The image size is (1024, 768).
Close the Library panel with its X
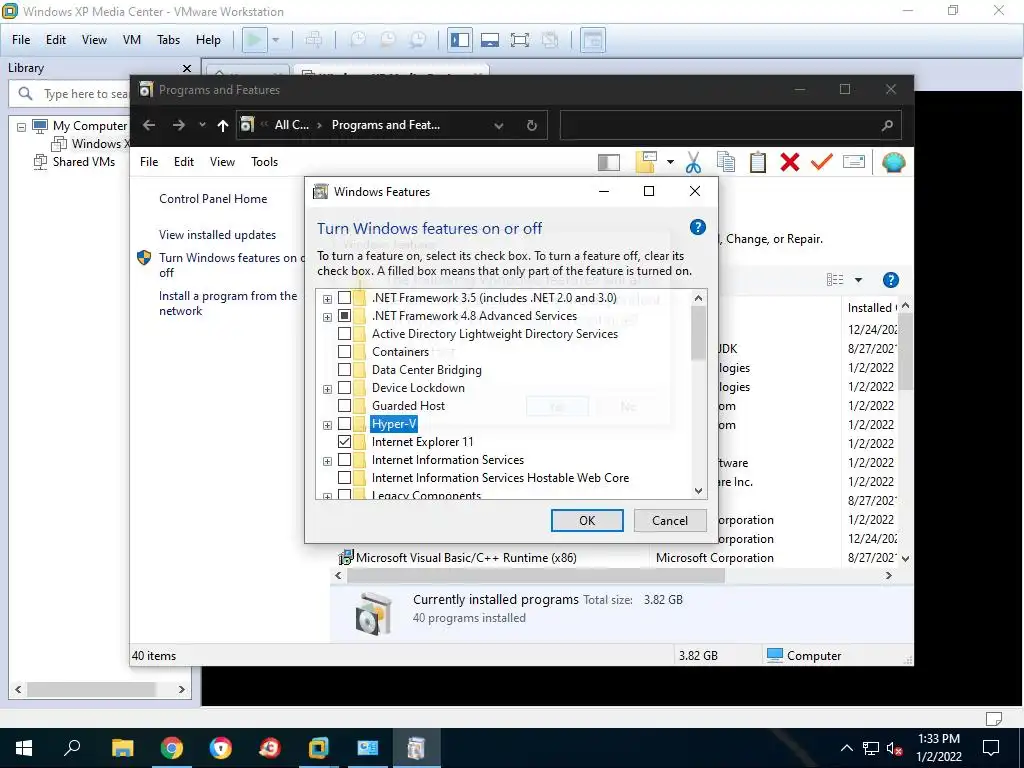coord(187,68)
